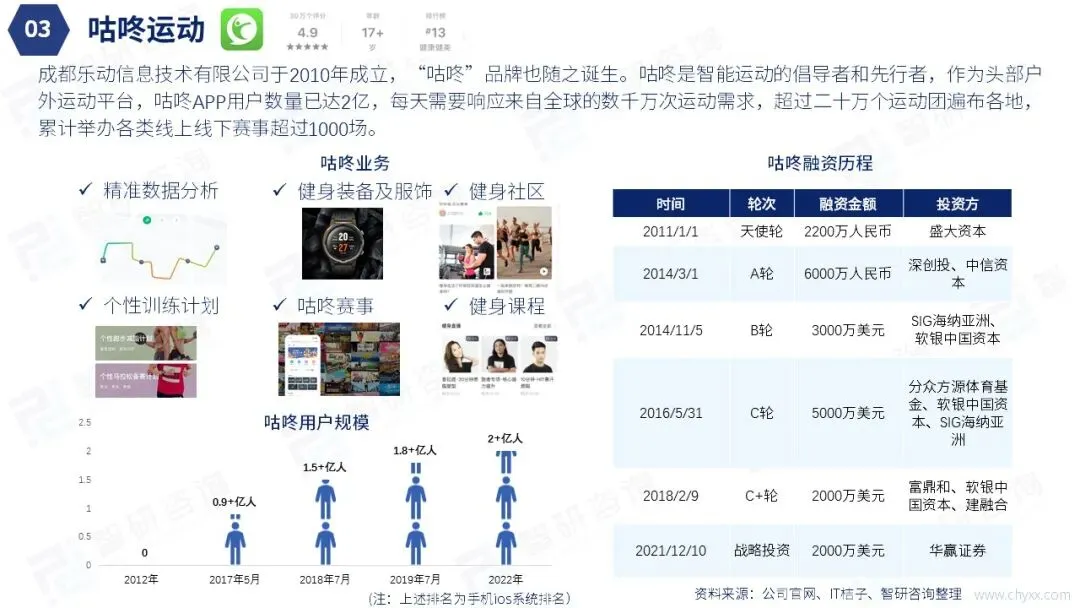Click the 2+亿人 data label
Image resolution: width=1080 pixels, height=608 pixels.
pos(505,439)
